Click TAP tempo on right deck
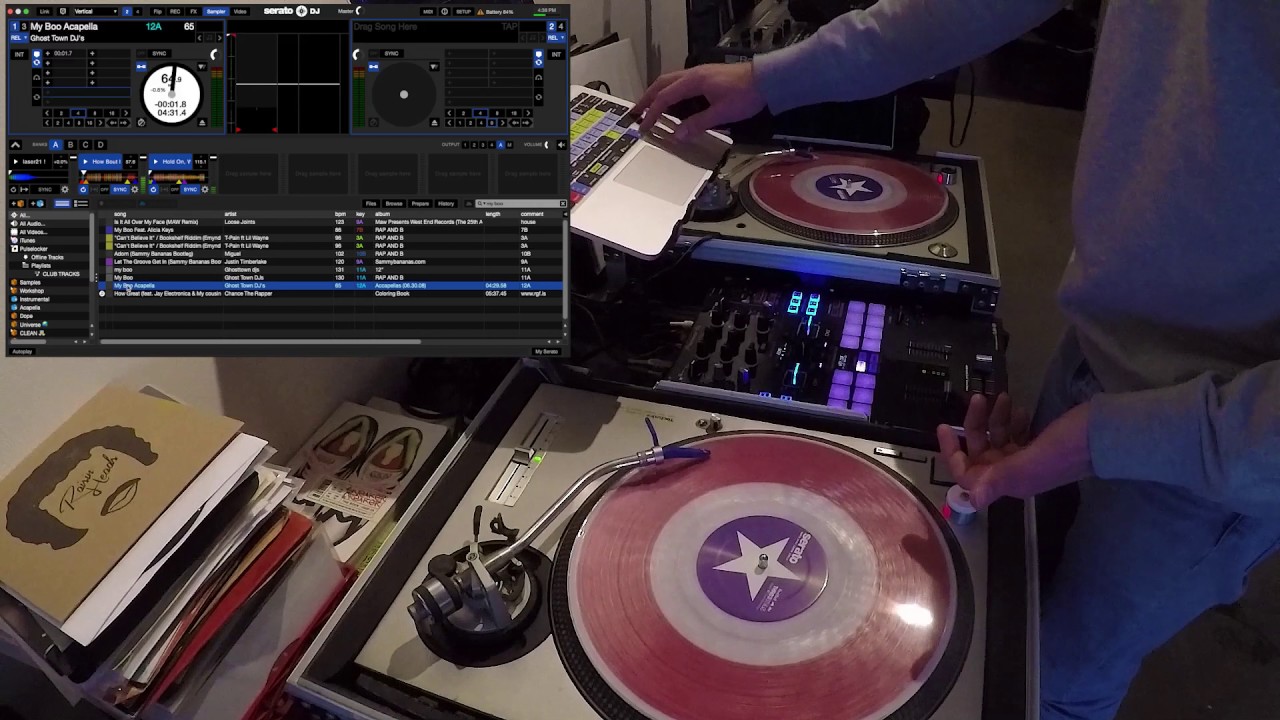The height and width of the screenshot is (720, 1280). point(509,27)
